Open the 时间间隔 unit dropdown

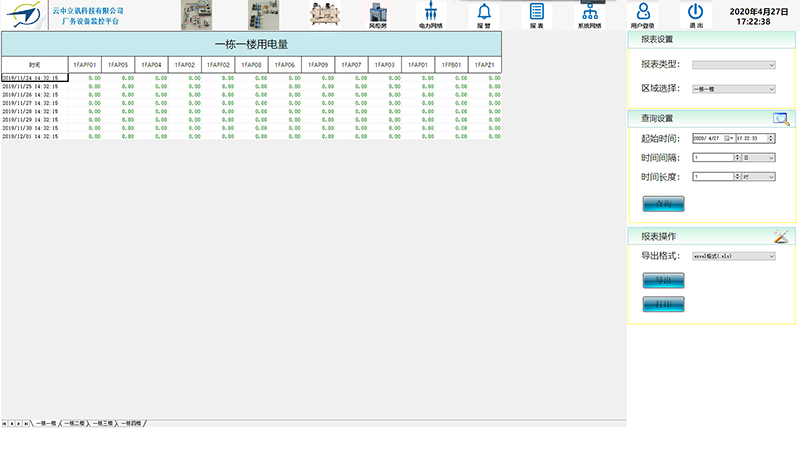tap(758, 157)
